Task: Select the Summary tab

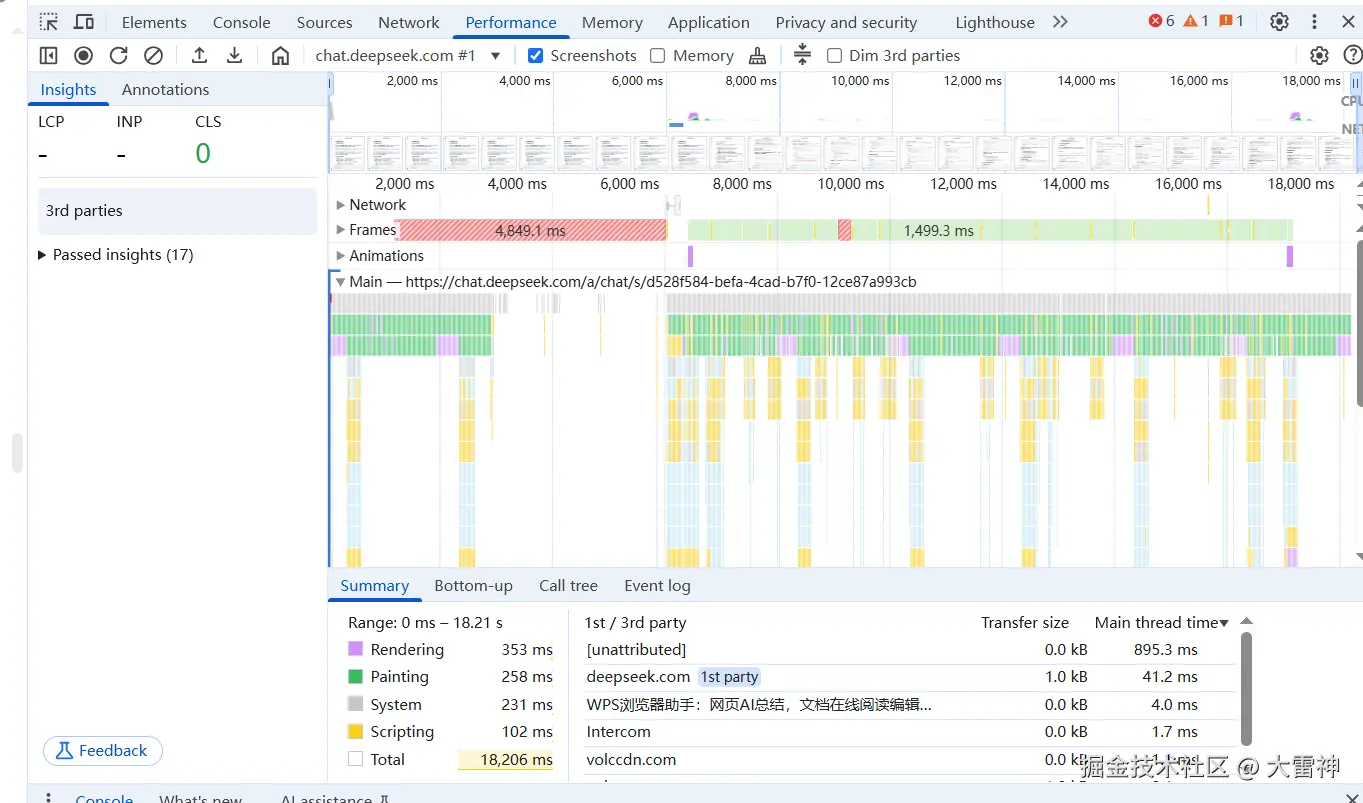Action: 374,585
